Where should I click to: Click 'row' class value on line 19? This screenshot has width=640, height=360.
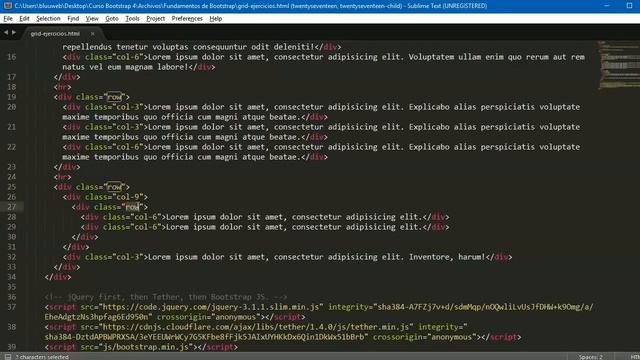coord(114,97)
